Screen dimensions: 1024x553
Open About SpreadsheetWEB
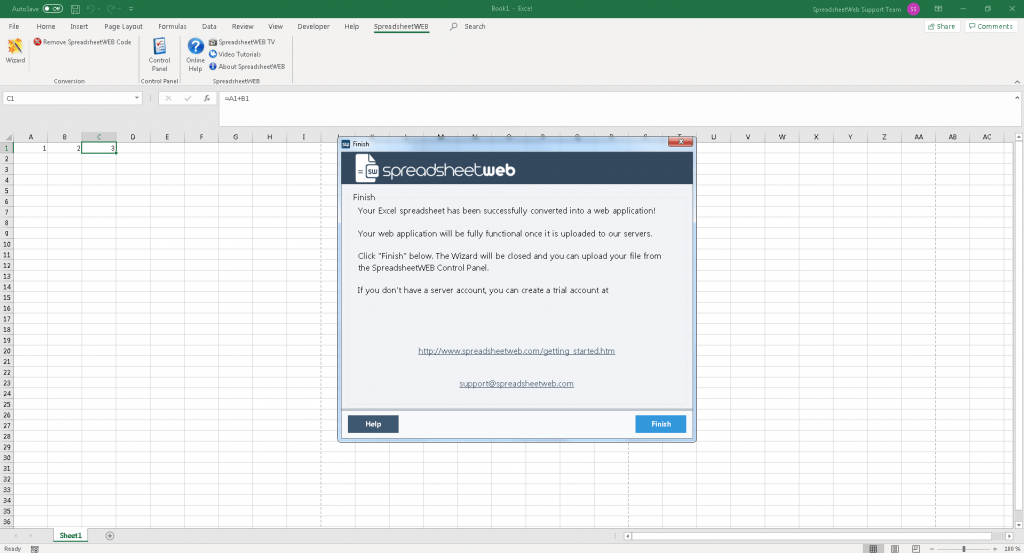pyautogui.click(x=247, y=67)
